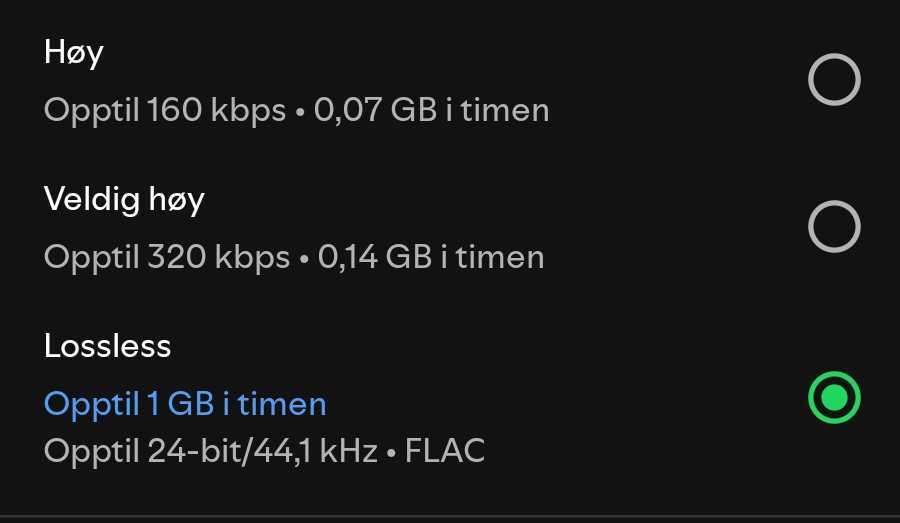Click the "Opptil 320 kbps" text
900x523 pixels.
click(167, 257)
